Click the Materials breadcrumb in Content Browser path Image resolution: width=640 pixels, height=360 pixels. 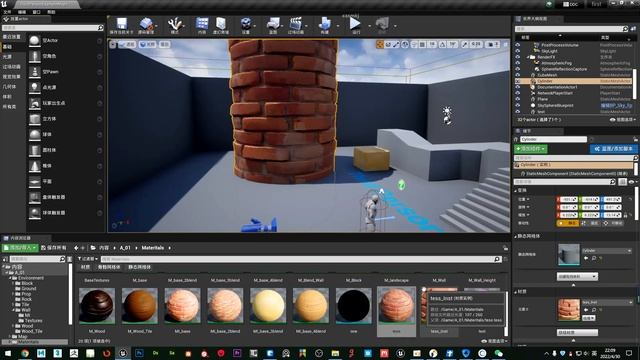click(153, 248)
